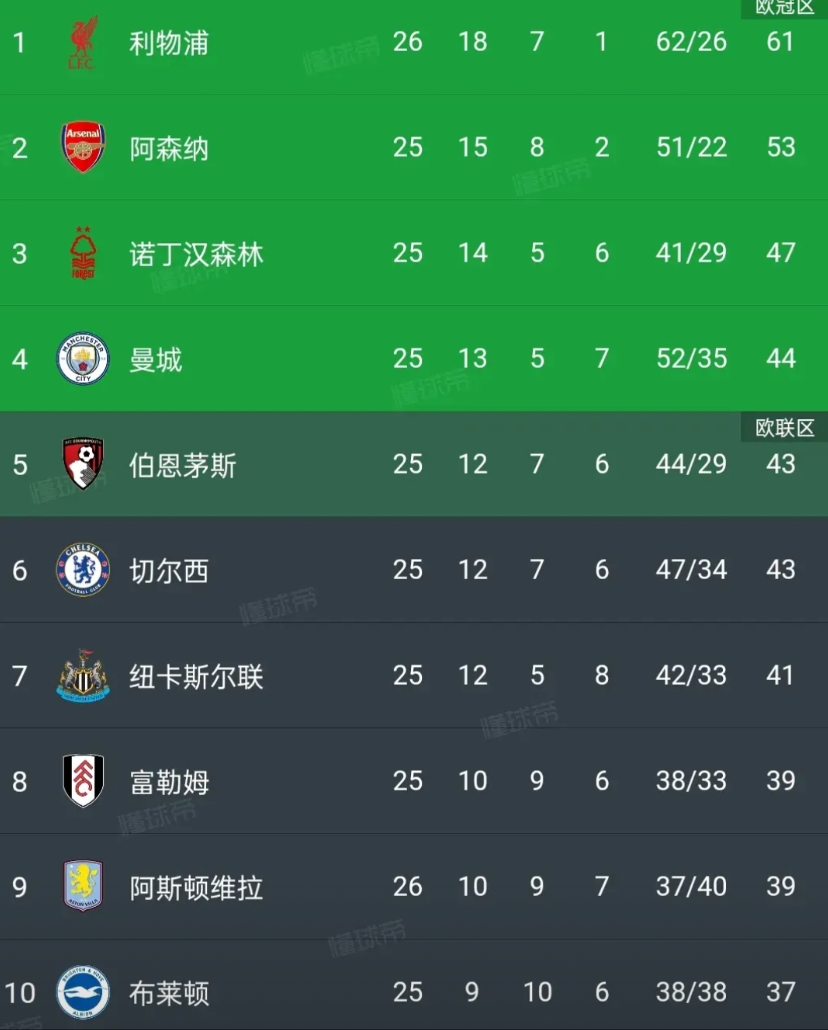Screen dimensions: 828x1030
Task: Tap the 欧冠区 zone label
Action: pos(785,9)
